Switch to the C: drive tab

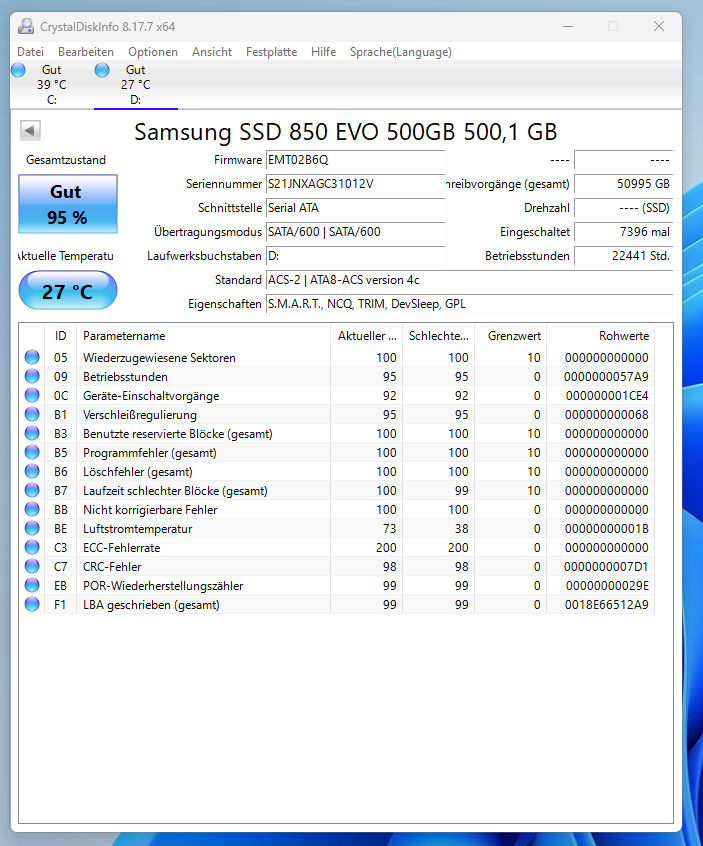[x=52, y=85]
